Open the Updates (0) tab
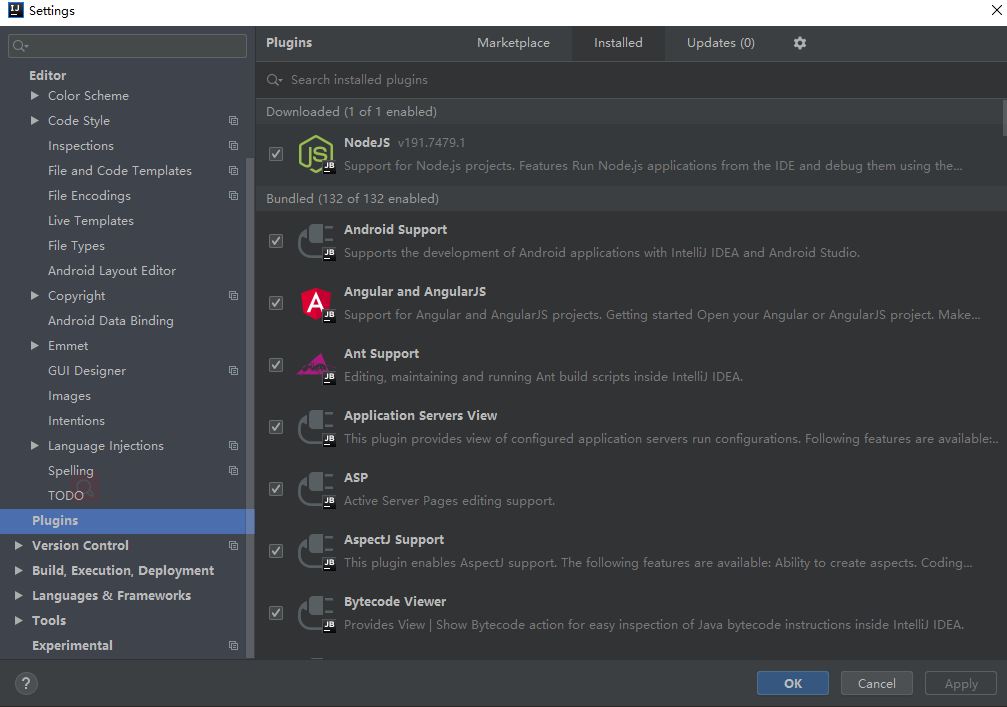The height and width of the screenshot is (707, 1007). 721,43
